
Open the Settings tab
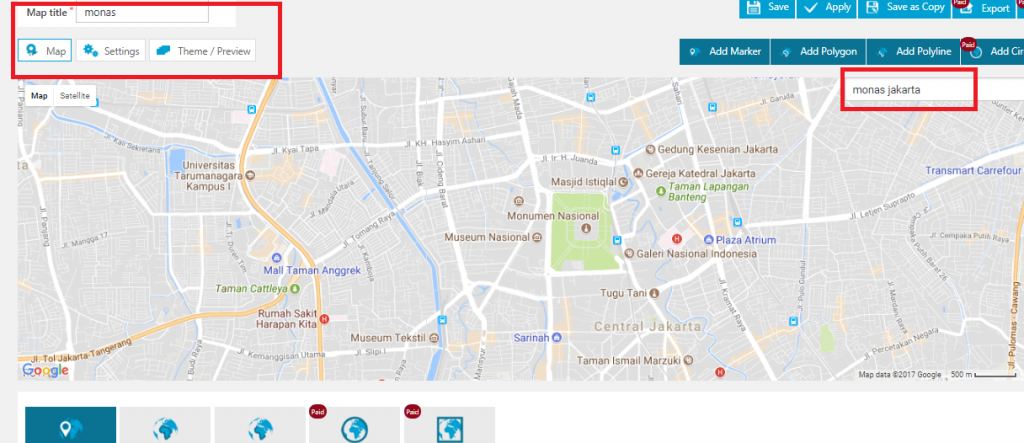(x=112, y=50)
